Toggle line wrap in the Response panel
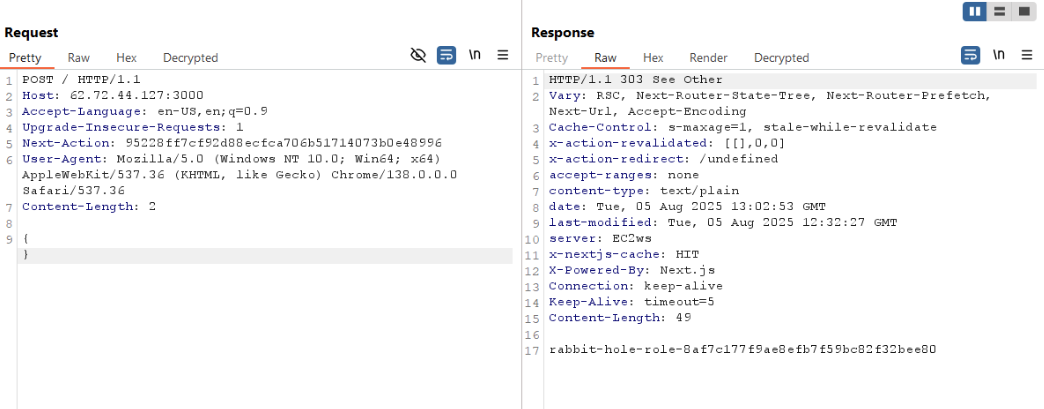The height and width of the screenshot is (409, 1044). pyautogui.click(x=970, y=55)
